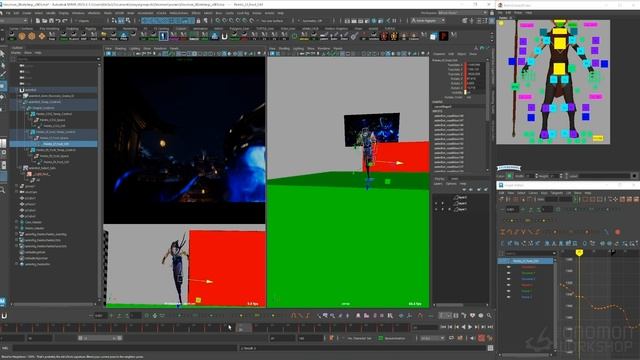Open left viewport Shading menu
This screenshot has width=640, height=360.
120,49
